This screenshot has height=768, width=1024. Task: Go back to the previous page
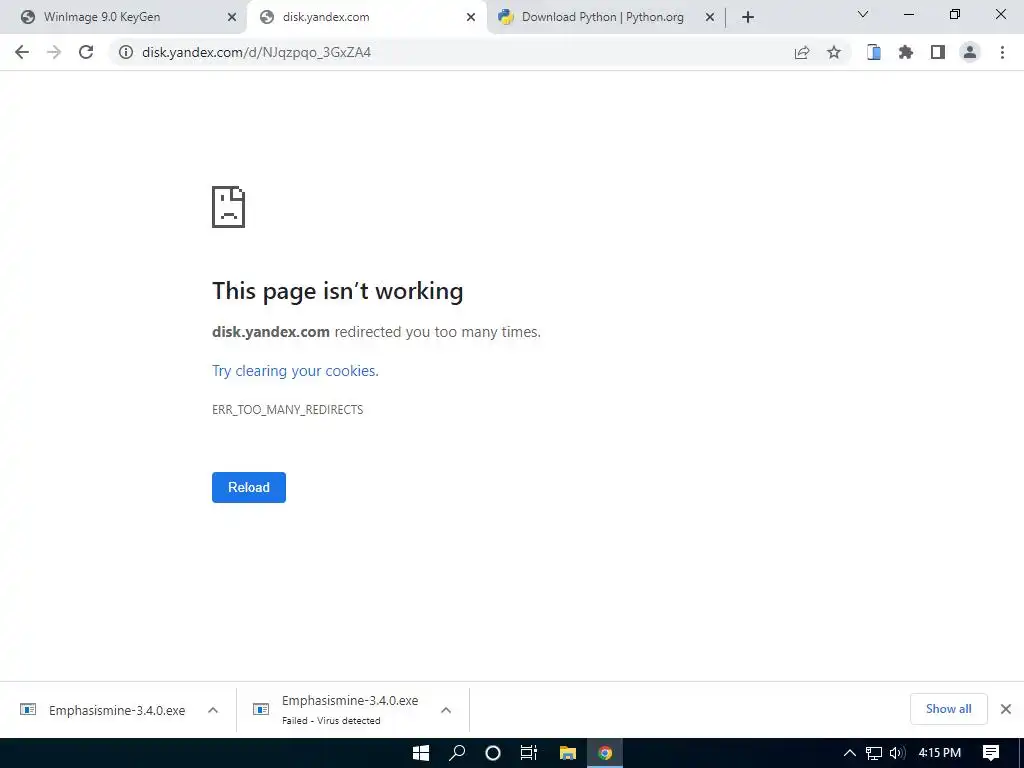22,52
